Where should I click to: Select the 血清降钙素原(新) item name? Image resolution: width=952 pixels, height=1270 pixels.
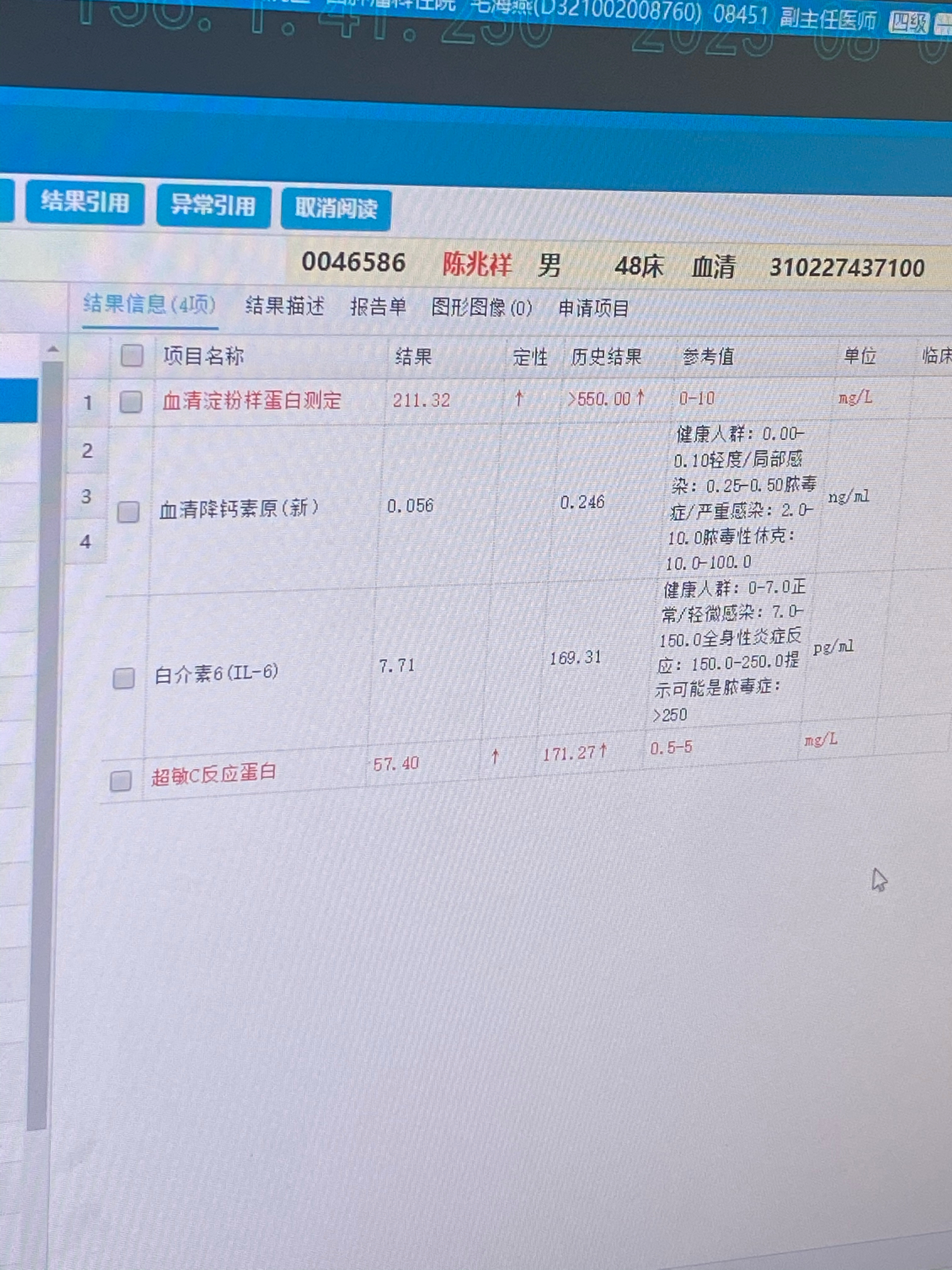239,508
